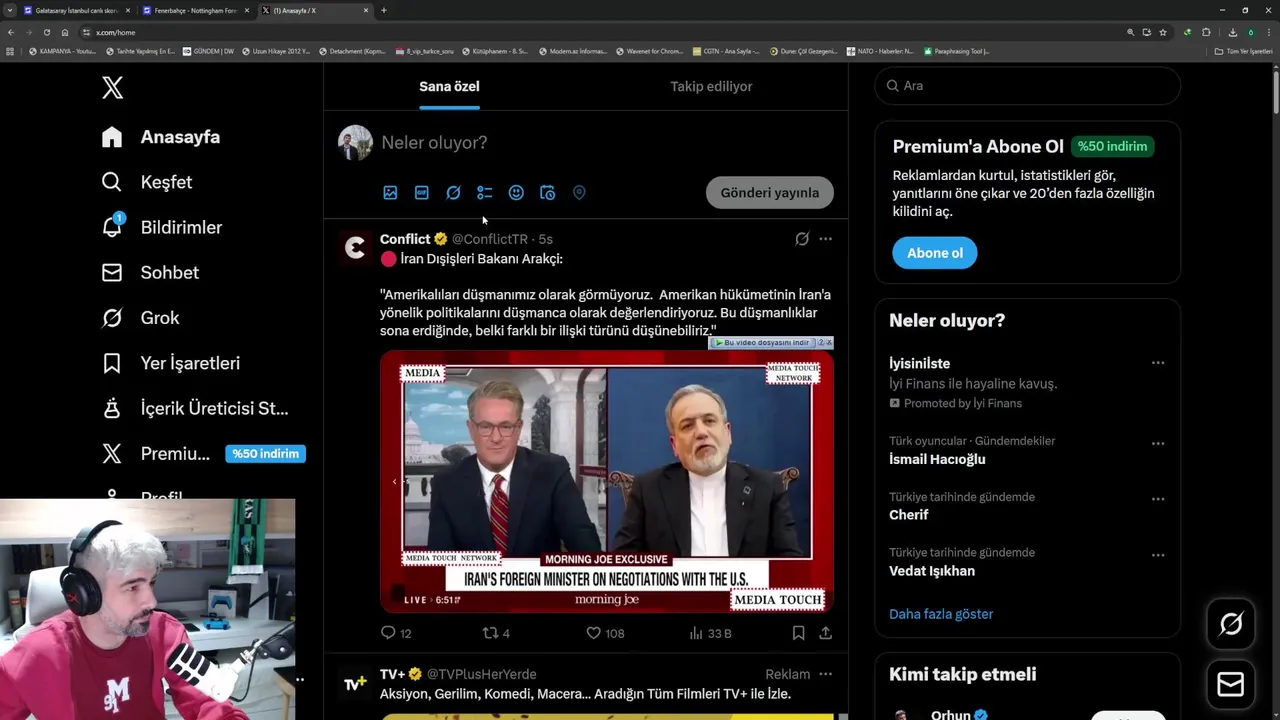Open Keşfet search page
Viewport: 1280px width, 720px height.
click(146, 182)
